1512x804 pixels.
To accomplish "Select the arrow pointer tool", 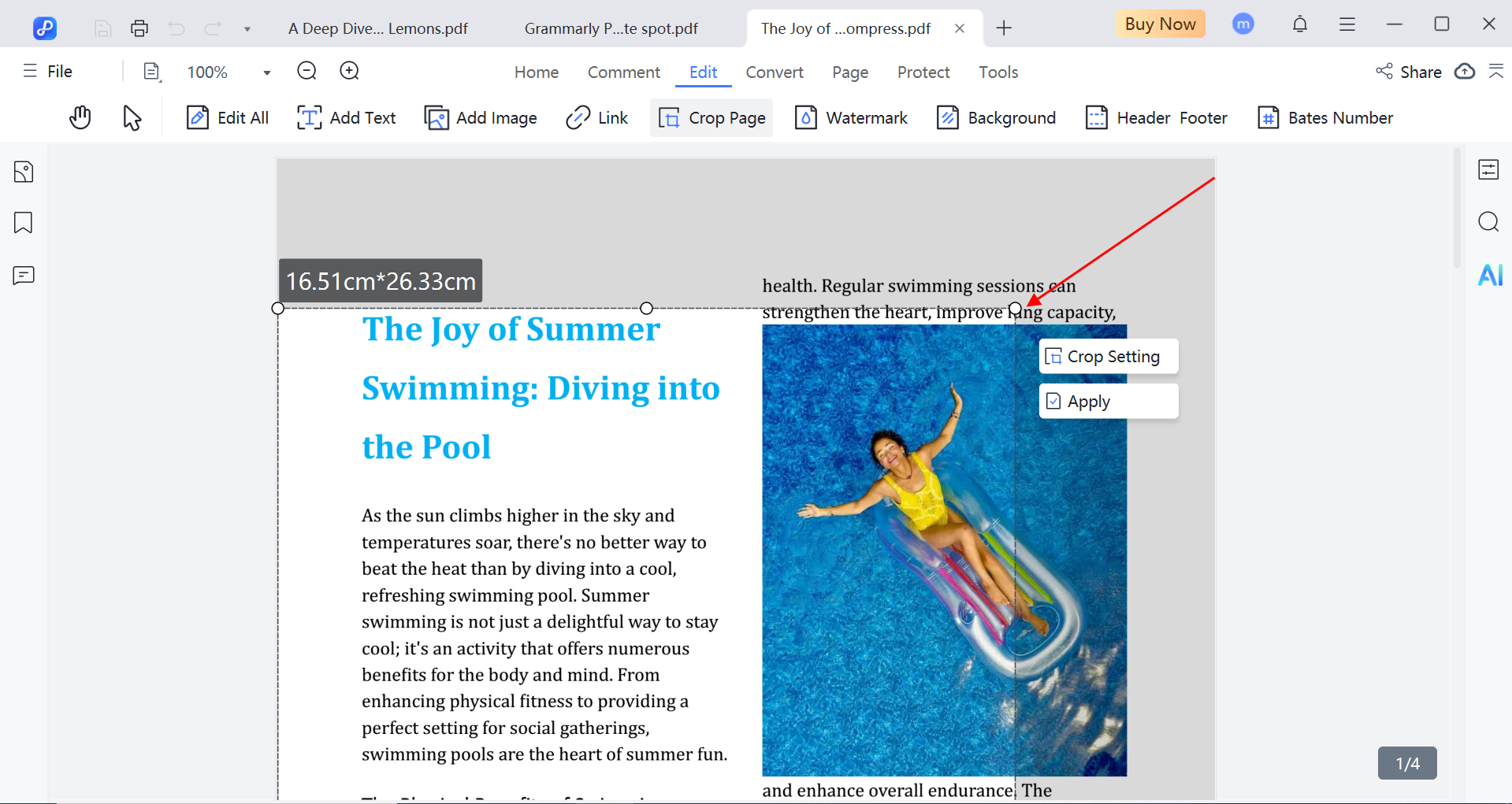I will [132, 118].
